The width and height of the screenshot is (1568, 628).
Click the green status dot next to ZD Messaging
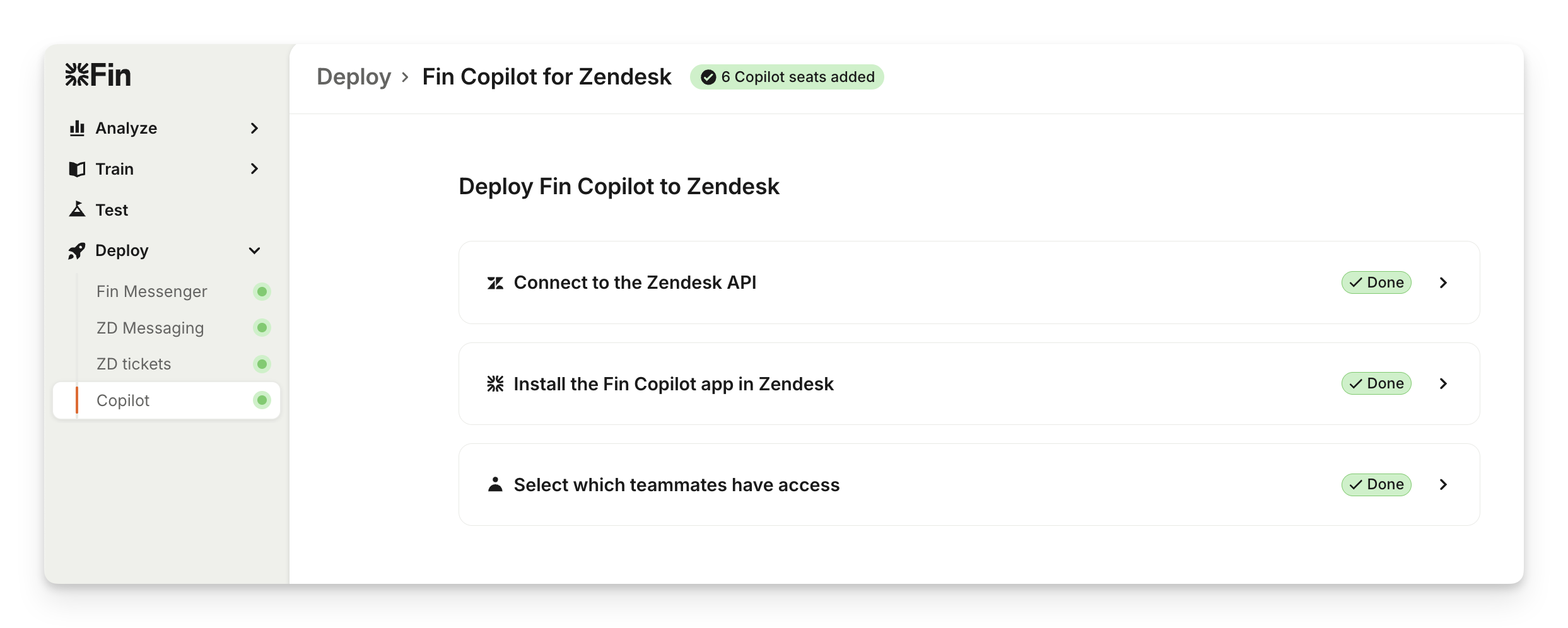coord(262,328)
